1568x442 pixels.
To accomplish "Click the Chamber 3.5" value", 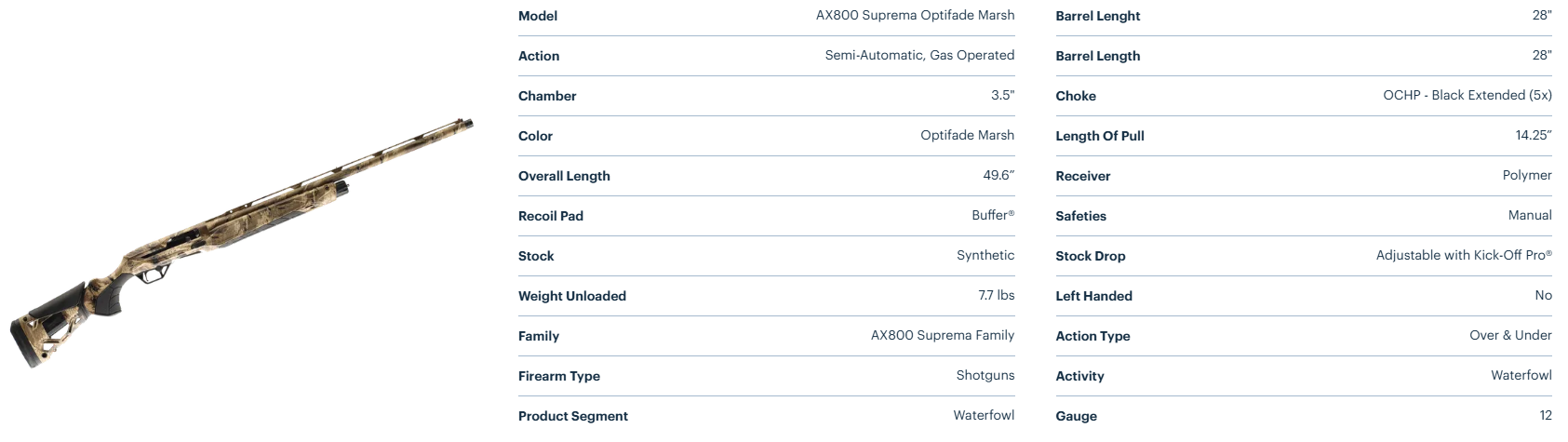I will (x=1002, y=95).
